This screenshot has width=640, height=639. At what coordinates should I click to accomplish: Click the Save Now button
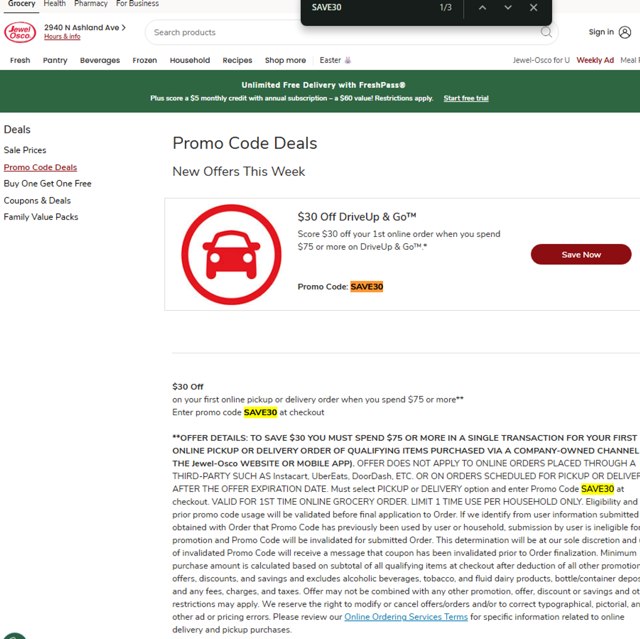(581, 255)
